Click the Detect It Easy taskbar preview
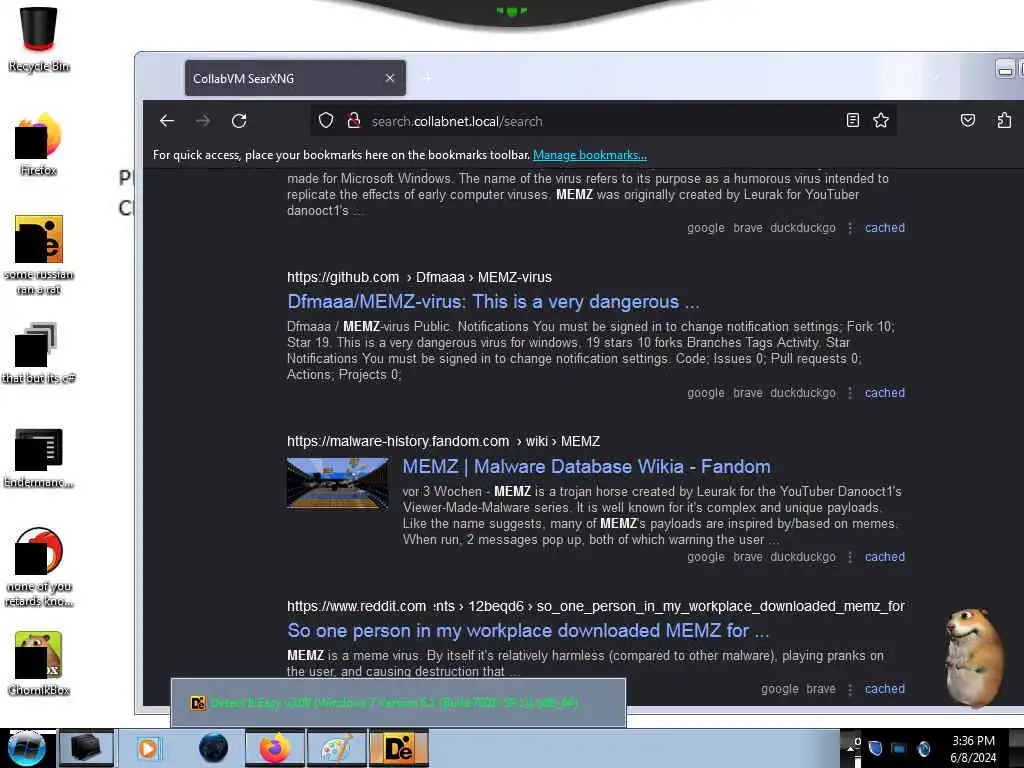1024x768 pixels. click(x=398, y=703)
